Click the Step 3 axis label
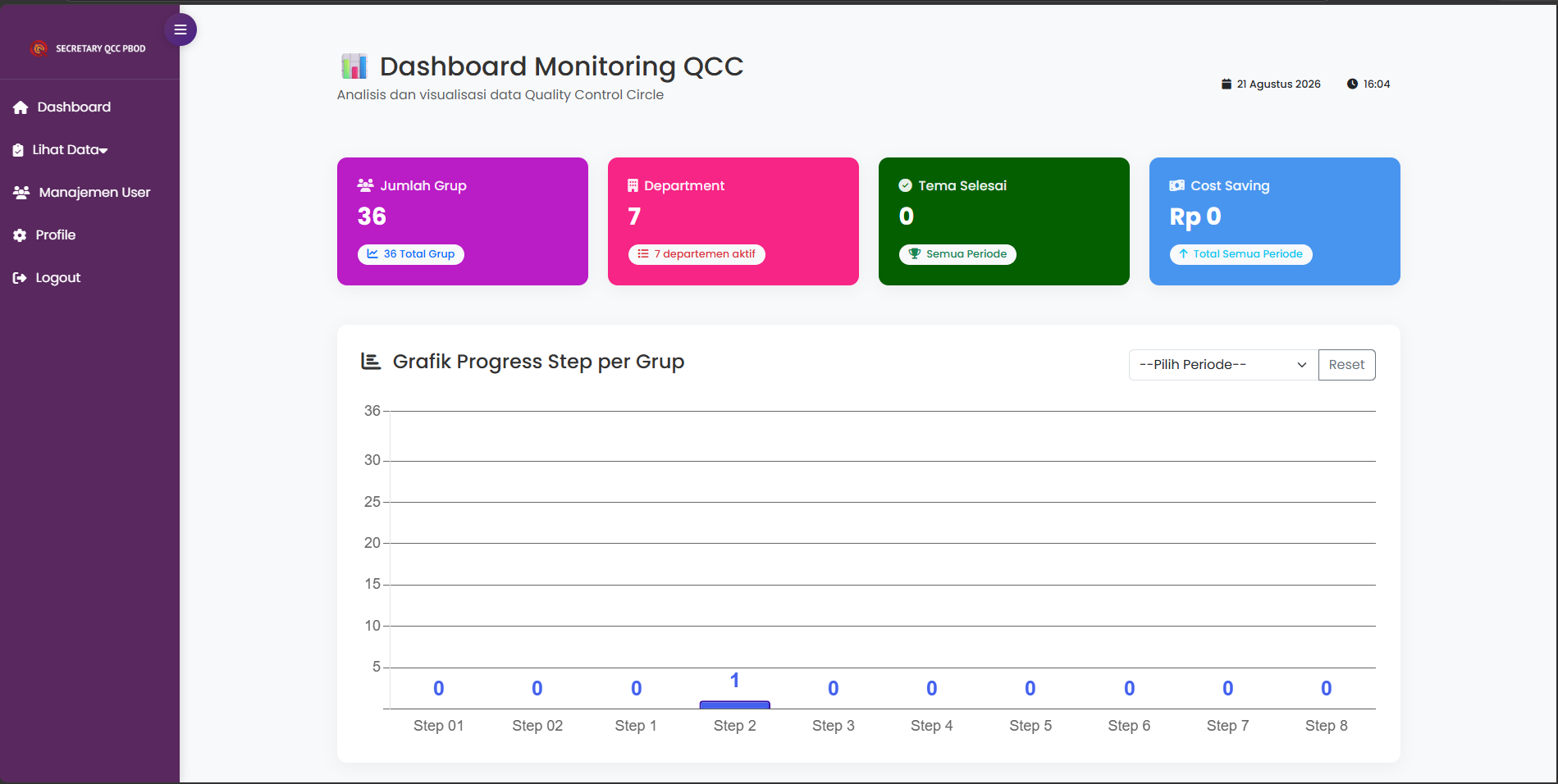 pyautogui.click(x=834, y=726)
